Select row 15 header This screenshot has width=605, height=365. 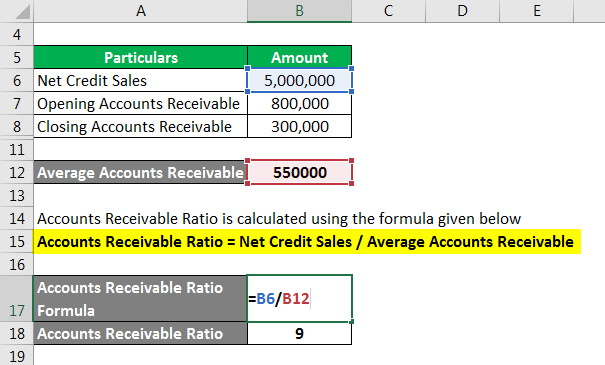(17, 242)
